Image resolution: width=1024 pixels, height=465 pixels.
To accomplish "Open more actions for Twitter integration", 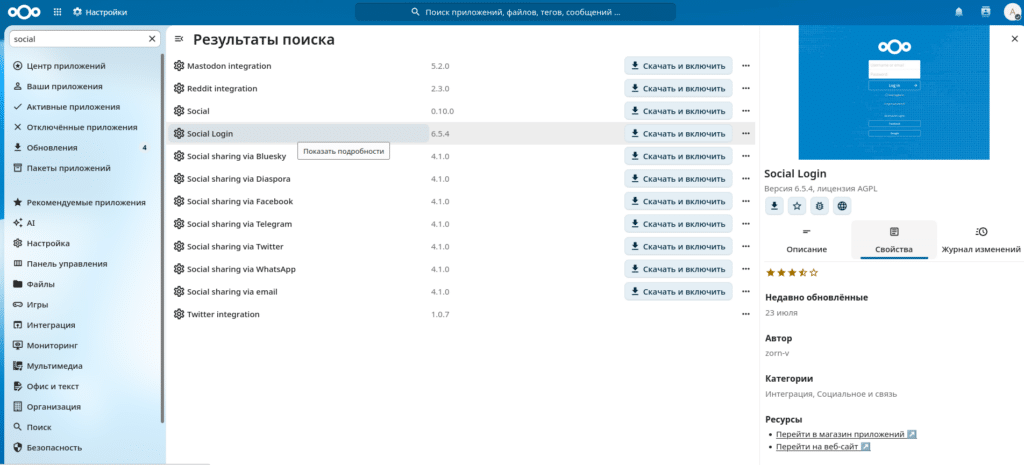I will click(746, 314).
